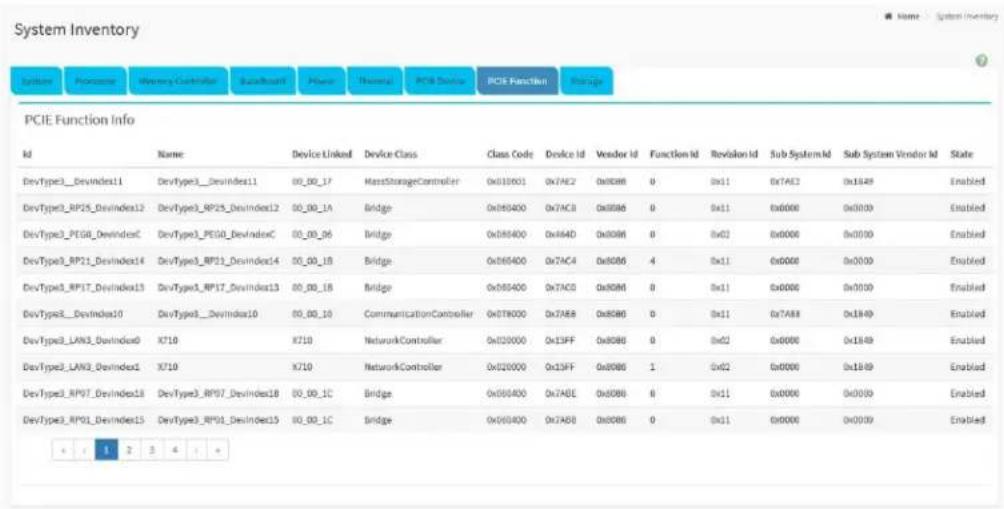Click the 00_00_16 device linked cell
1004x509 pixels.
(312, 314)
